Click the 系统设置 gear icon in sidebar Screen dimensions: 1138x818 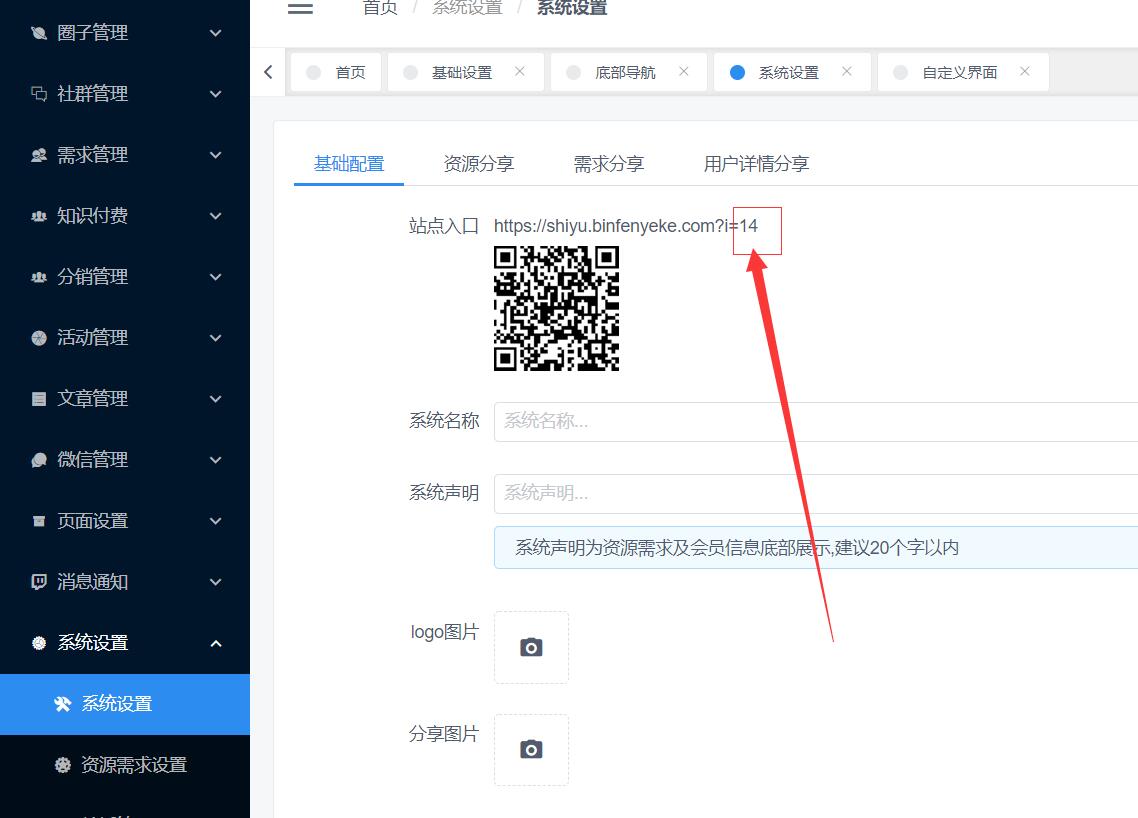(x=39, y=642)
